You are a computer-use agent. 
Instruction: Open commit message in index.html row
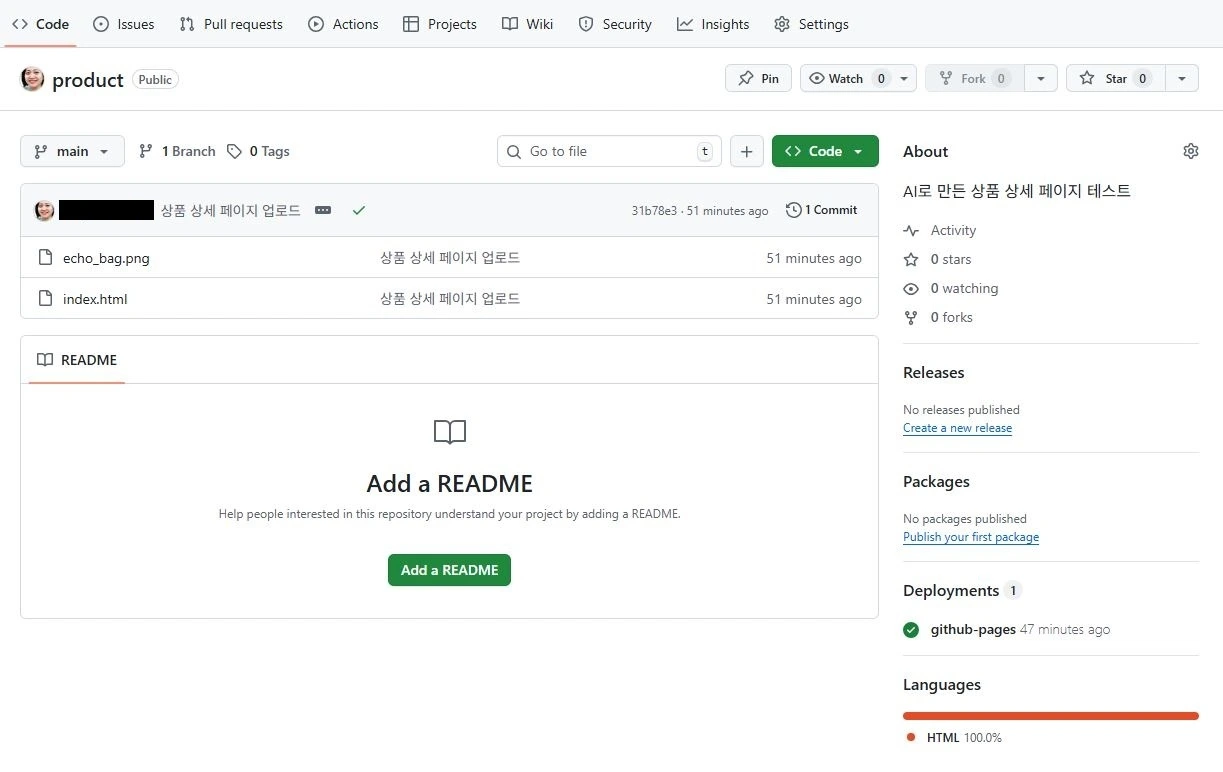(x=450, y=298)
